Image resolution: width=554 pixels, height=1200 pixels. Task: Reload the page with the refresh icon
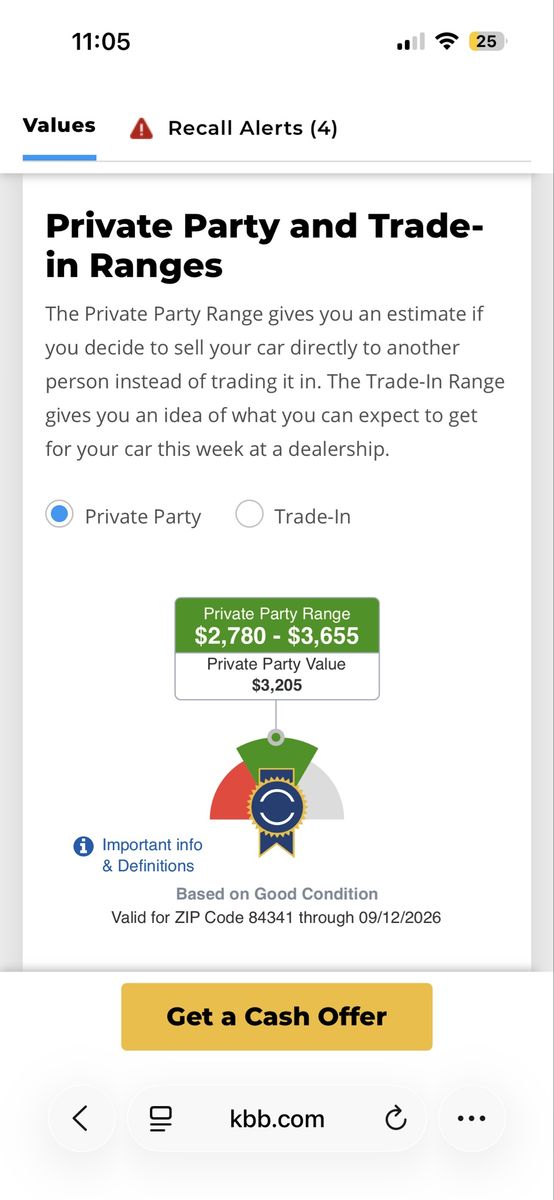tap(396, 1118)
